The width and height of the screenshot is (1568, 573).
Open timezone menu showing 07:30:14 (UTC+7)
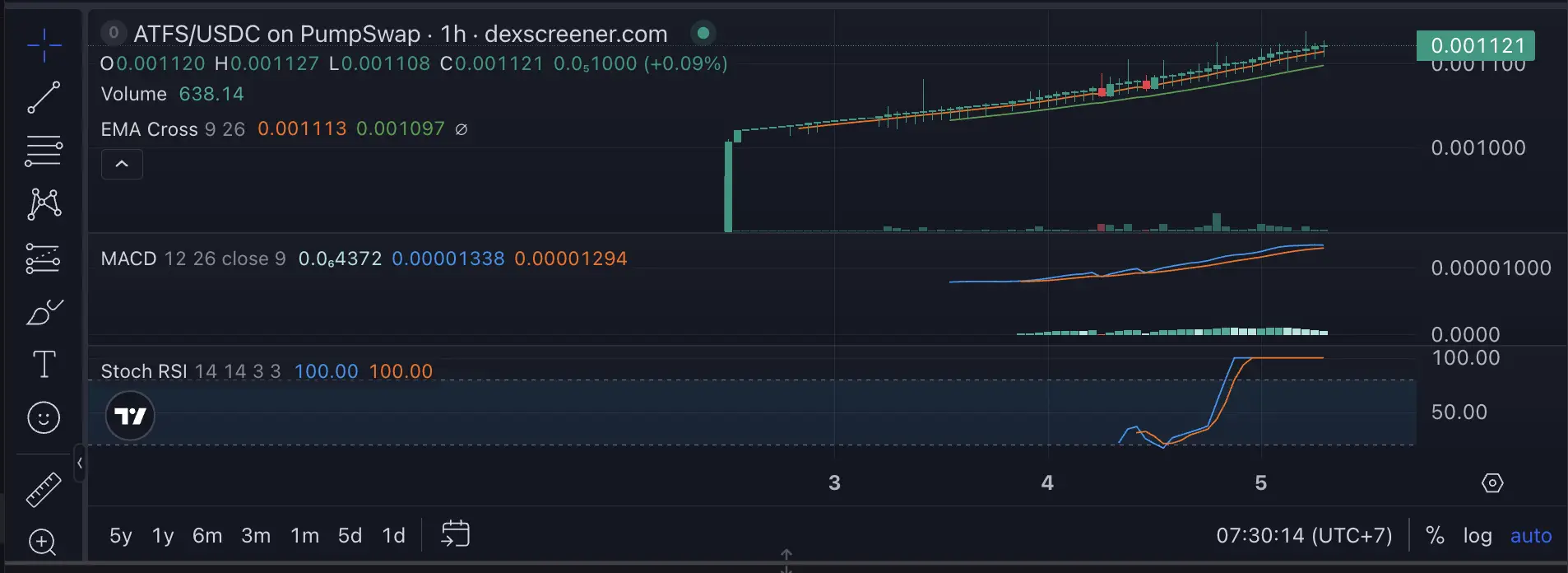(1304, 535)
